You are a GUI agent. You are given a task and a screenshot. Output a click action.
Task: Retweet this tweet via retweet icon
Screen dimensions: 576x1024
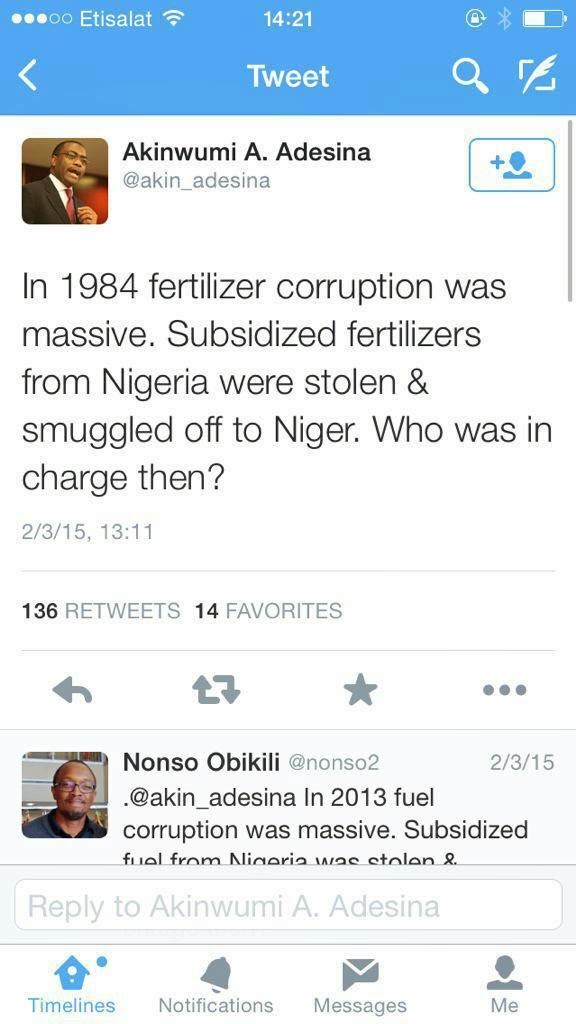pyautogui.click(x=216, y=690)
